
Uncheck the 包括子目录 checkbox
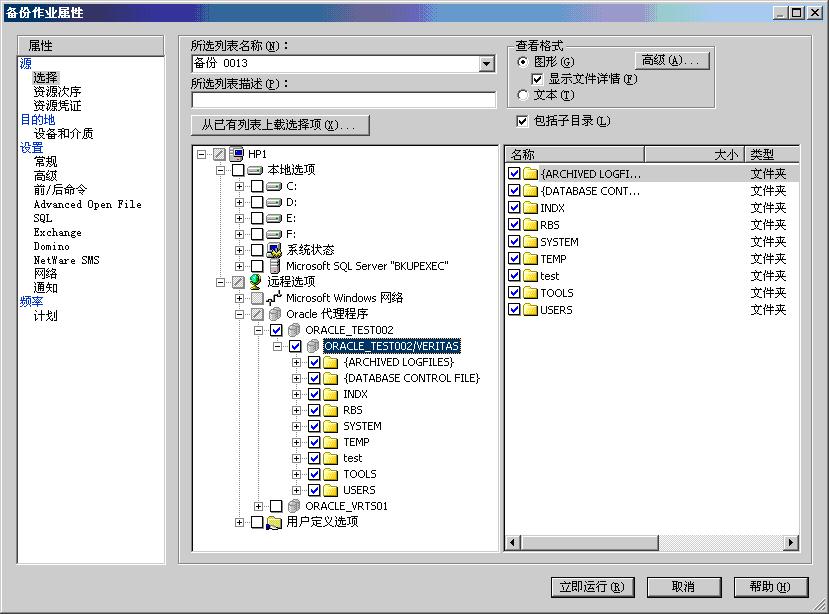tap(522, 121)
